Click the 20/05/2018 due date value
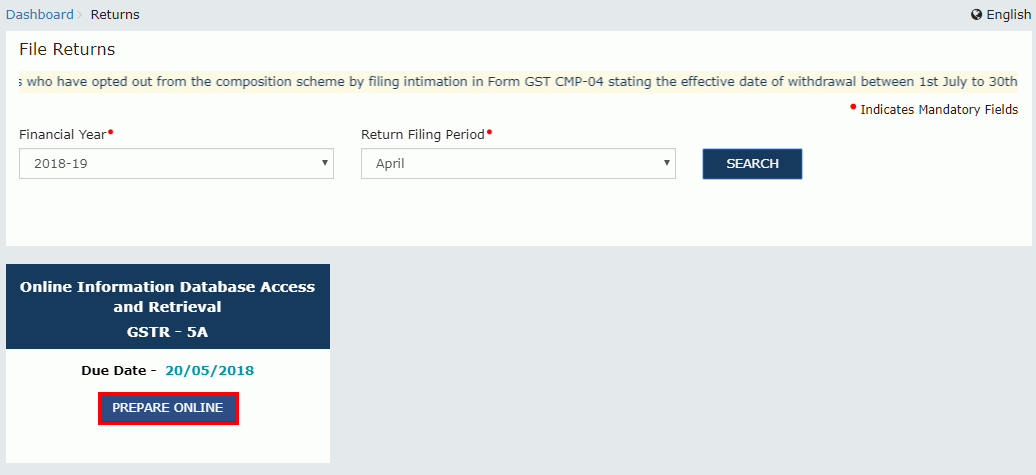Screen dimensions: 1036x475 [x=210, y=371]
